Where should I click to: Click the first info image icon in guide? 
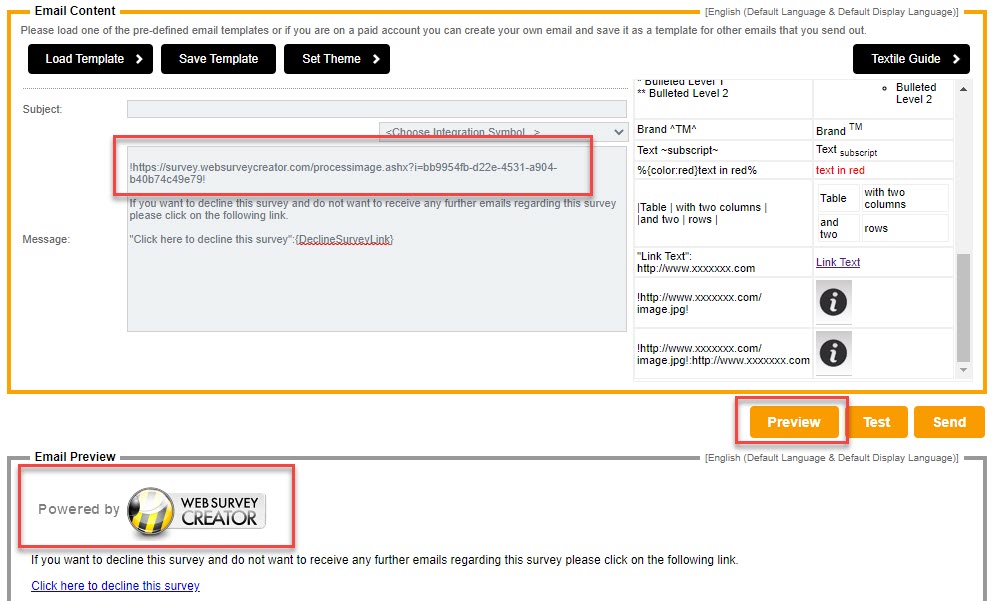(834, 301)
